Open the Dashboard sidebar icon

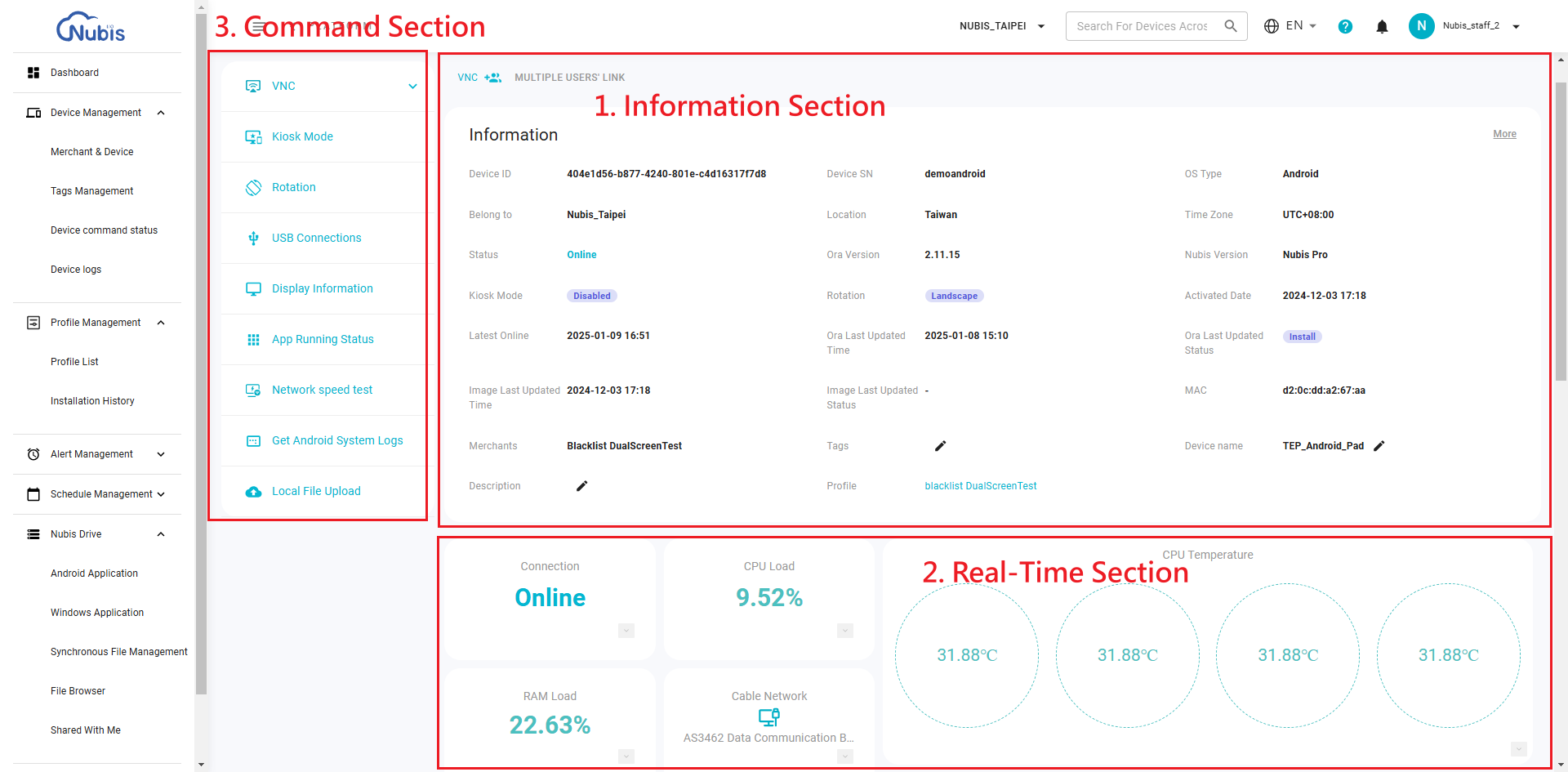click(x=33, y=73)
